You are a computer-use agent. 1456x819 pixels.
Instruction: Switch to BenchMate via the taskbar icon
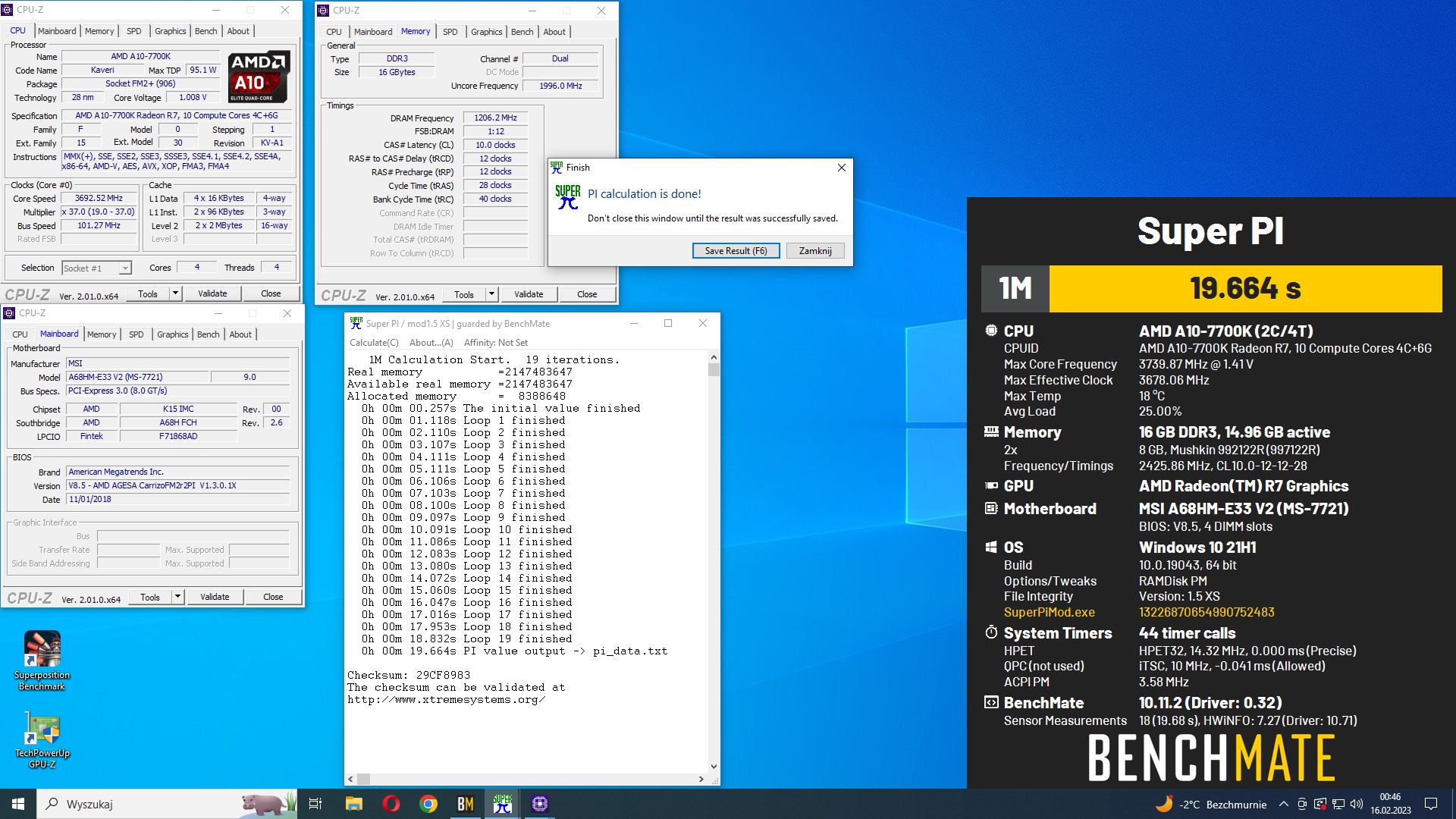pyautogui.click(x=466, y=804)
